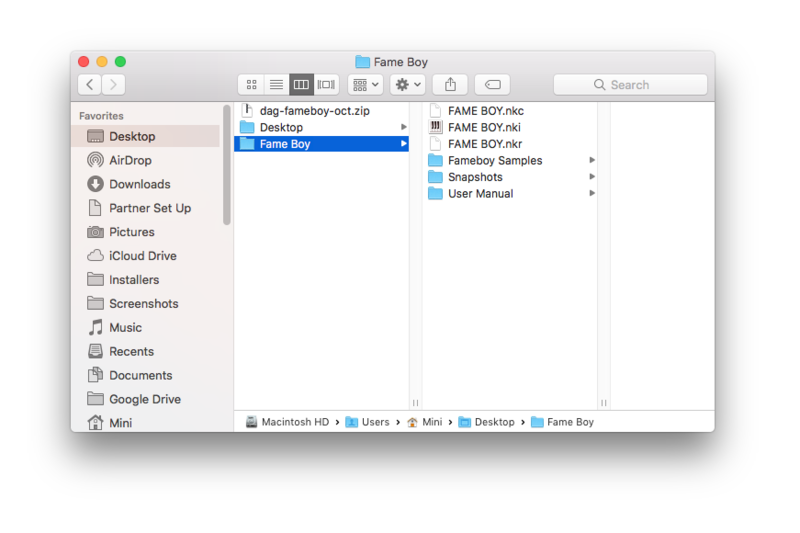Select the Fame Boy folder row
The image size is (800, 533).
[x=321, y=144]
